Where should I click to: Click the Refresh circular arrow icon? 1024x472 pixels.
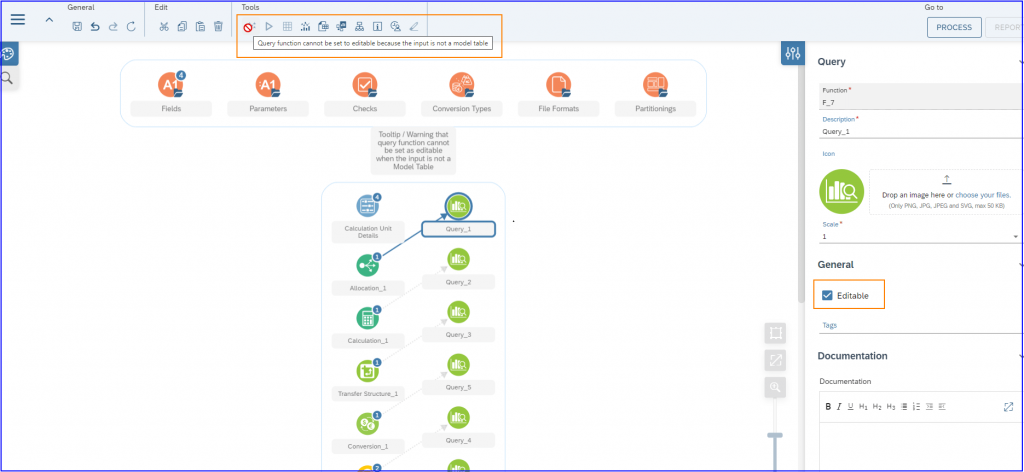click(131, 27)
